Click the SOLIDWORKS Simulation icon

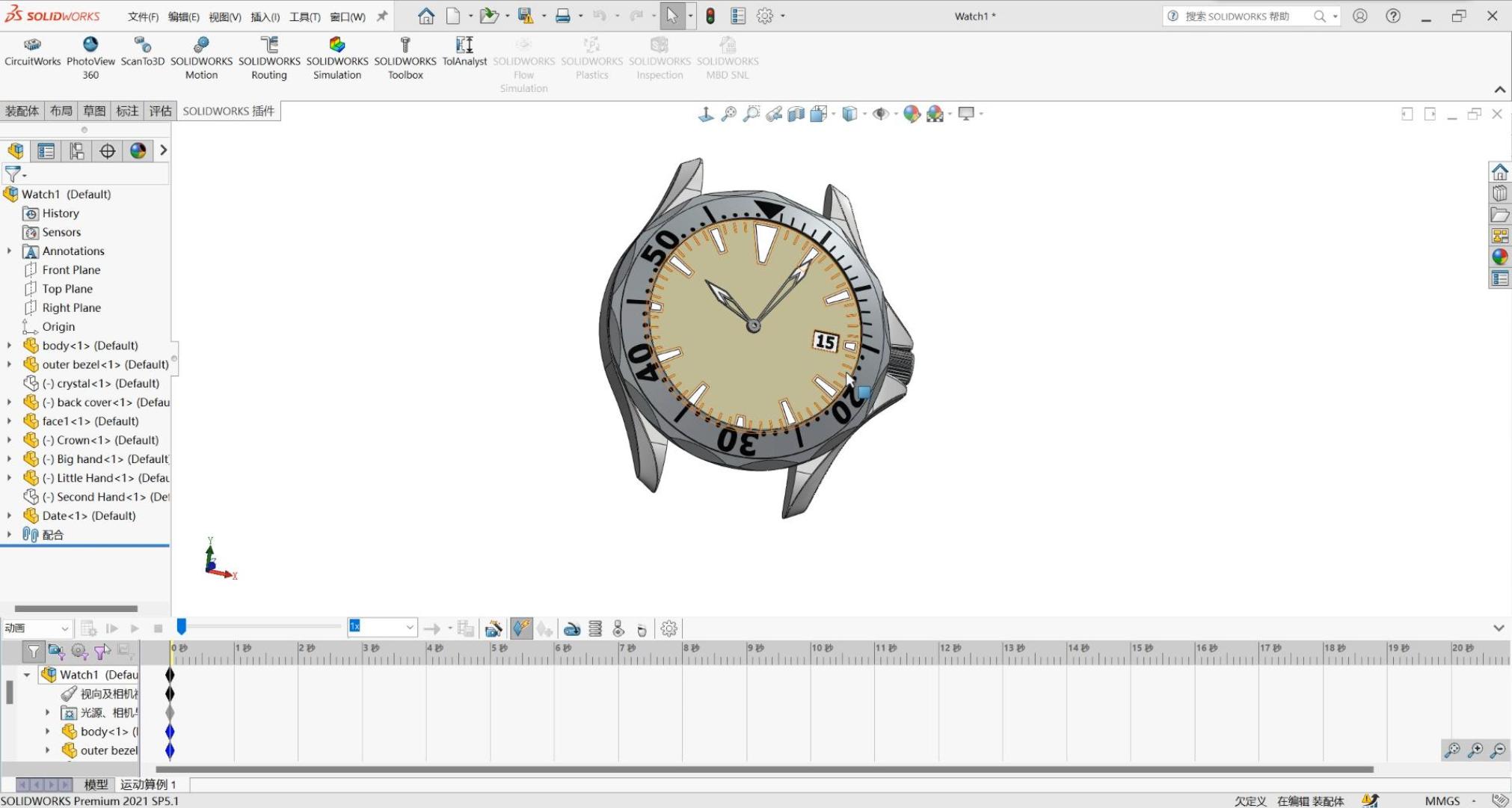click(336, 58)
